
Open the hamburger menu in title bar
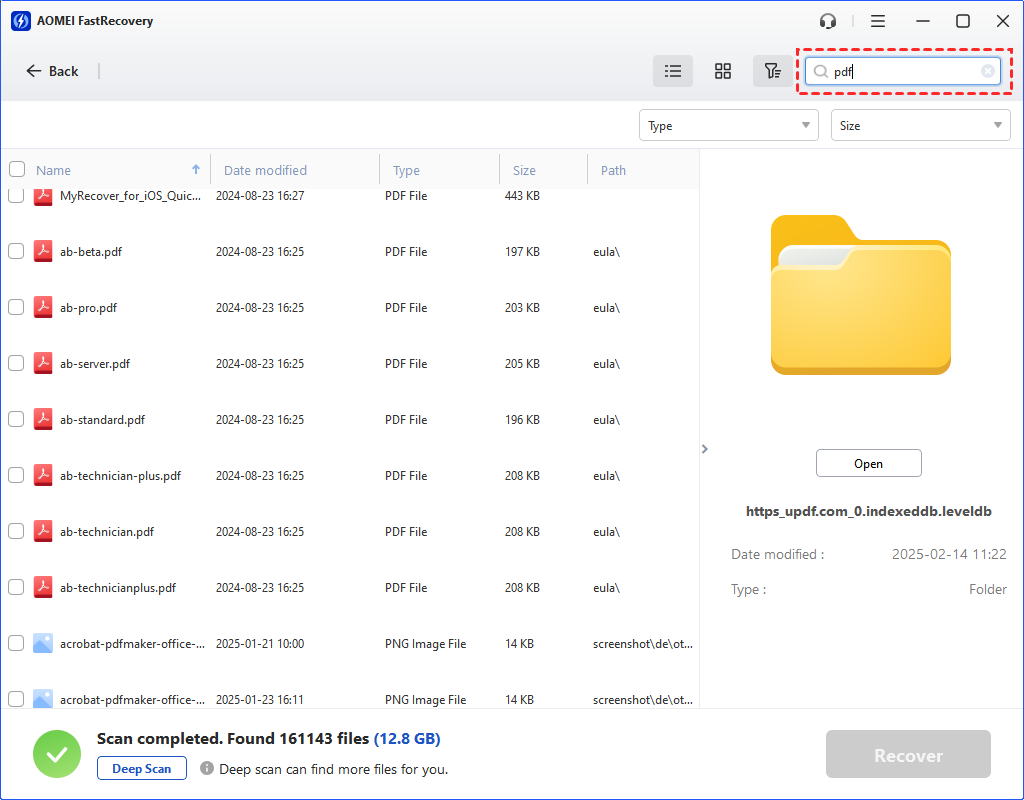click(x=878, y=21)
